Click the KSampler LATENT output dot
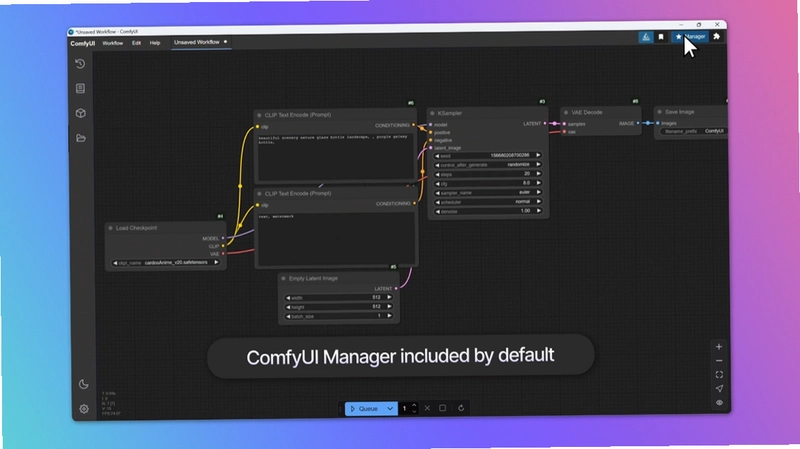 point(545,123)
